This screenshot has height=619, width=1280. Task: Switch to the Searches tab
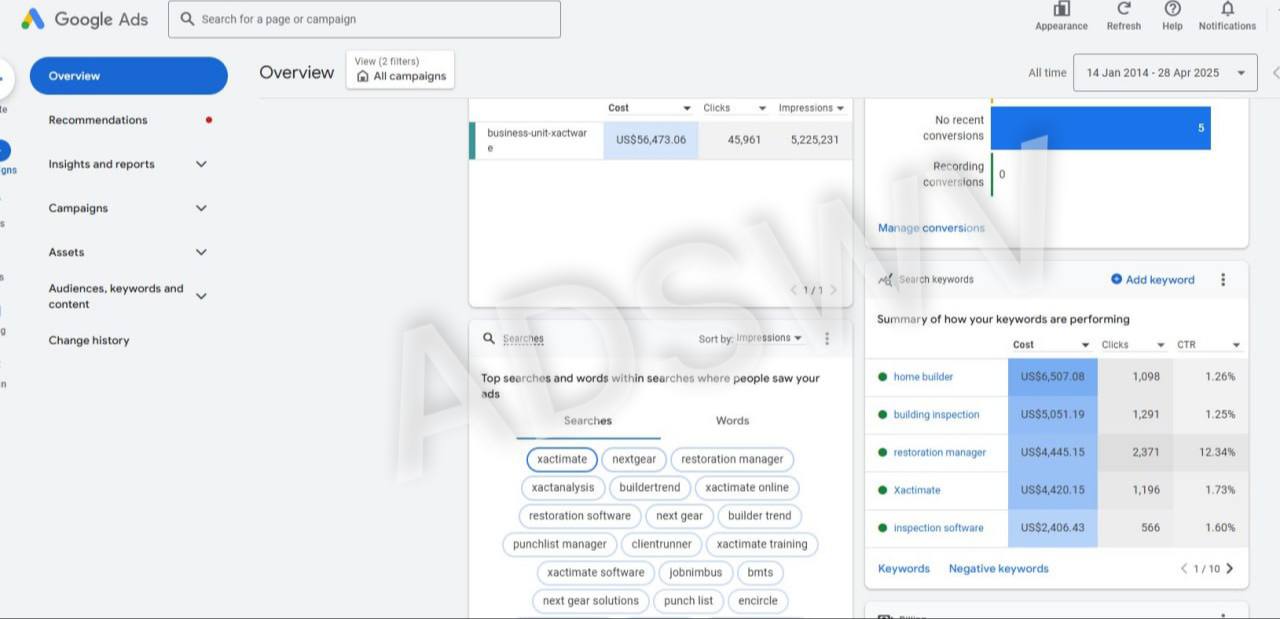[588, 421]
